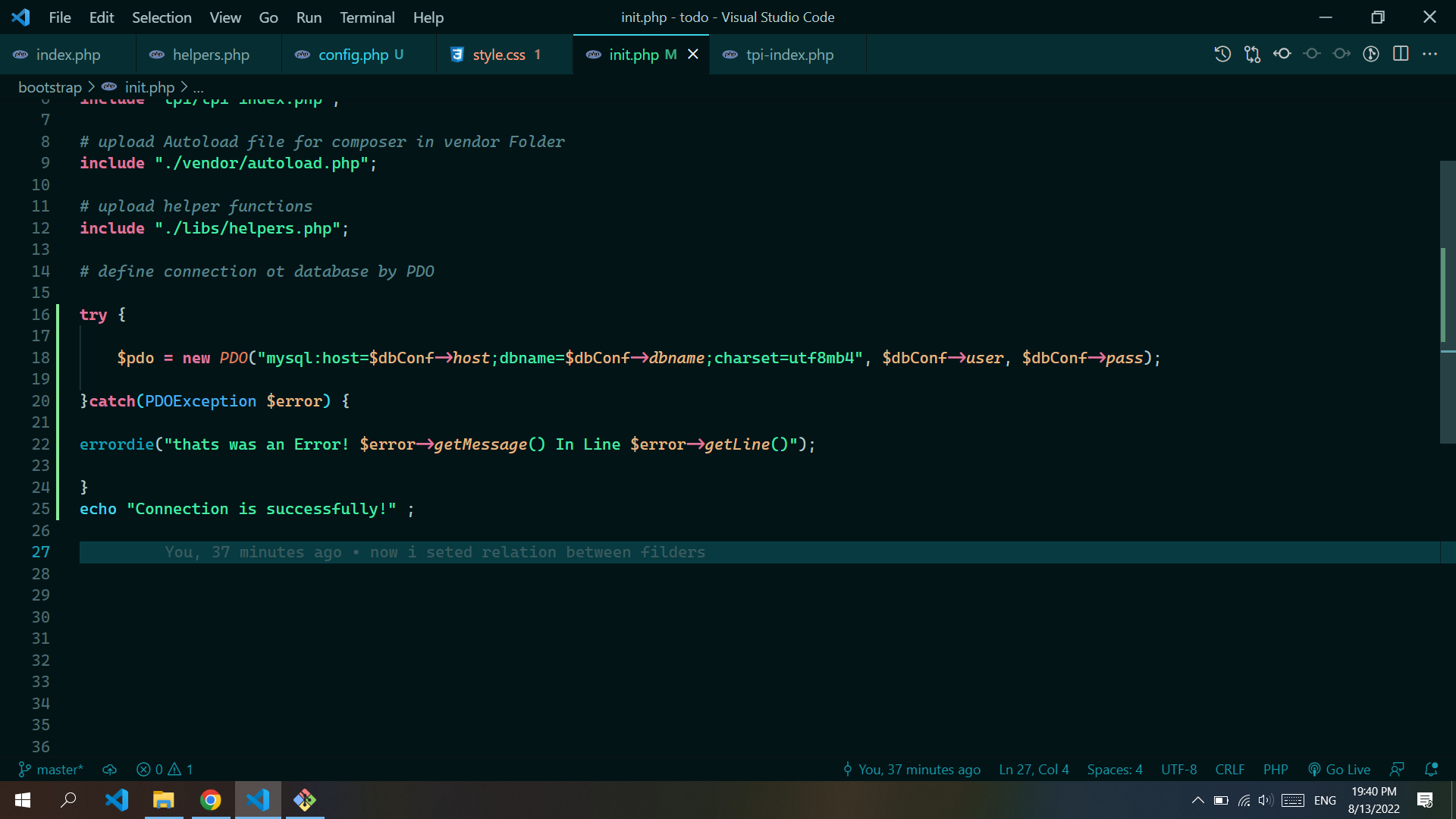Click the feedback icon in status bar

(1397, 769)
